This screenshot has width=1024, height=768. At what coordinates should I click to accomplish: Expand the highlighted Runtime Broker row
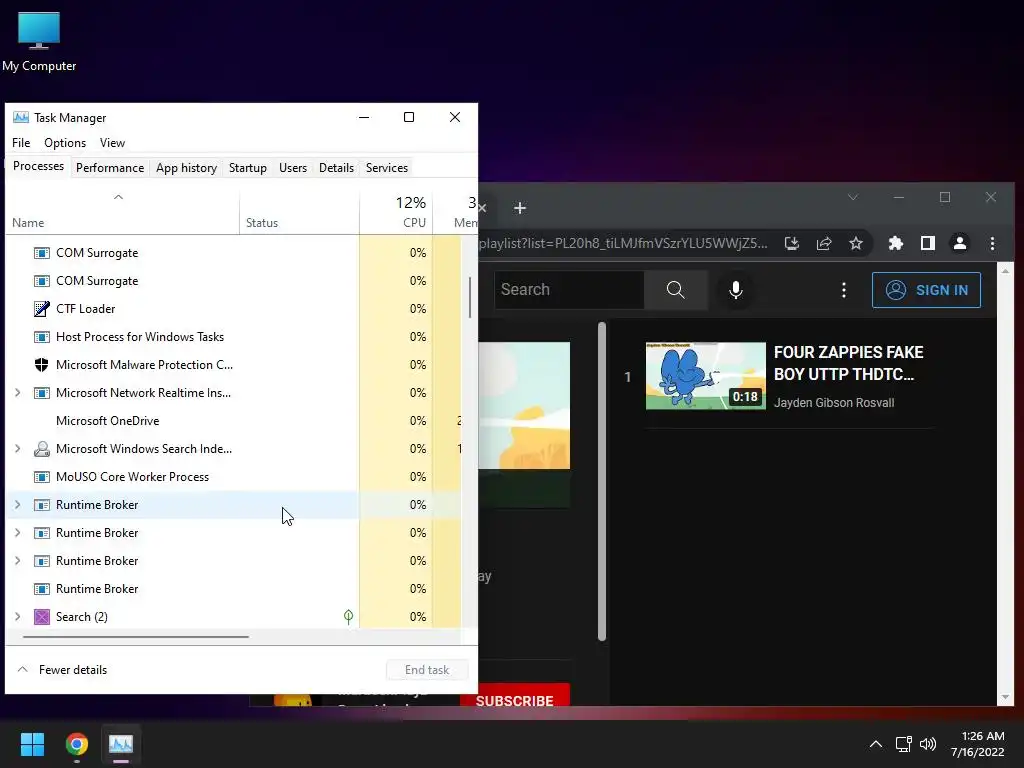coord(18,505)
